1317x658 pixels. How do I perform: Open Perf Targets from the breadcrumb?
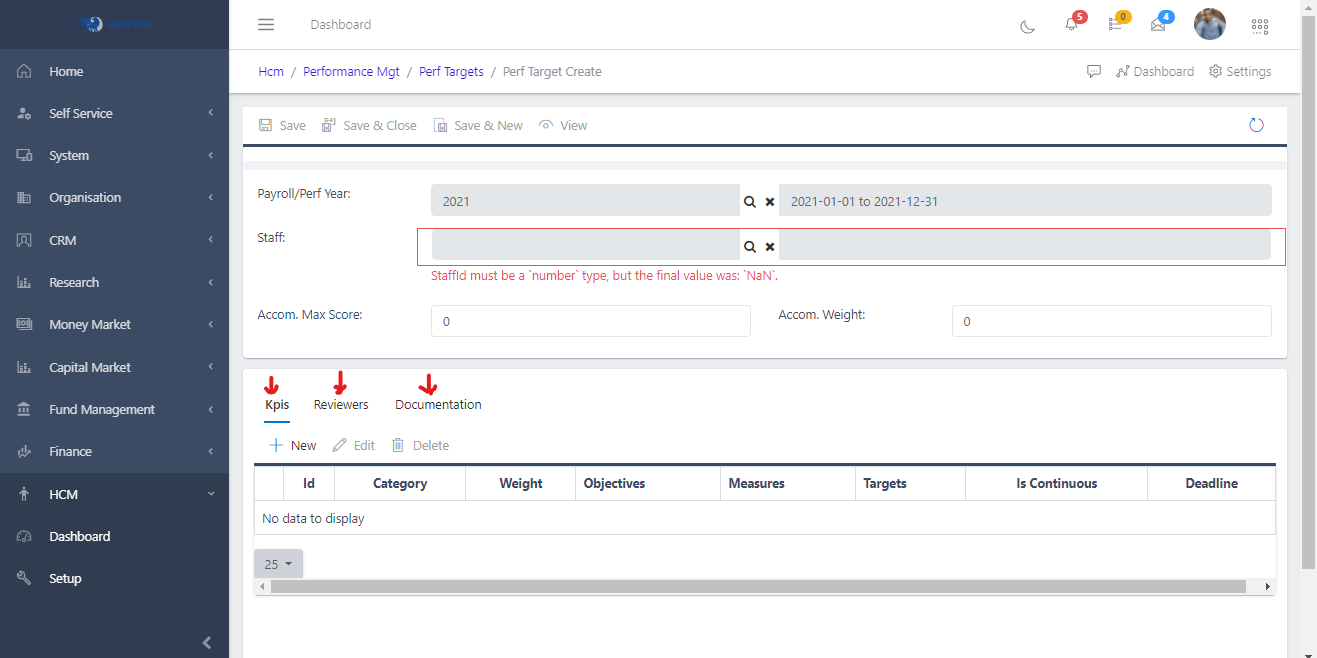451,71
